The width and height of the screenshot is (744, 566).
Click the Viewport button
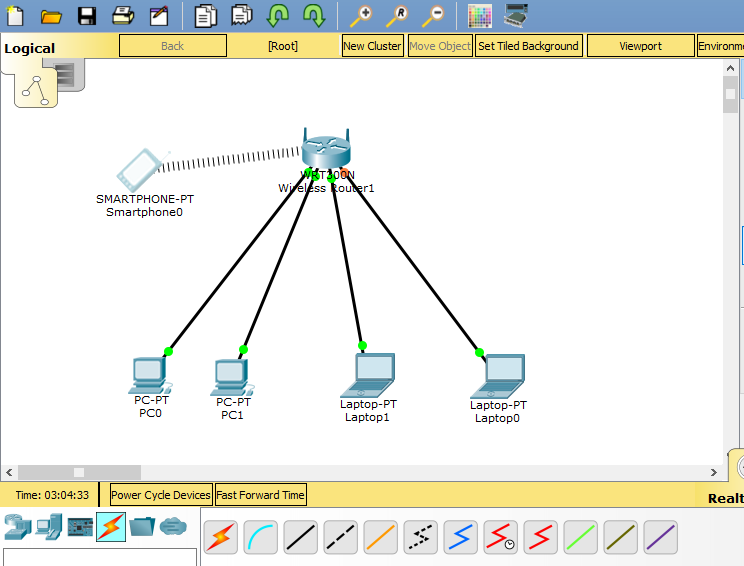click(641, 46)
